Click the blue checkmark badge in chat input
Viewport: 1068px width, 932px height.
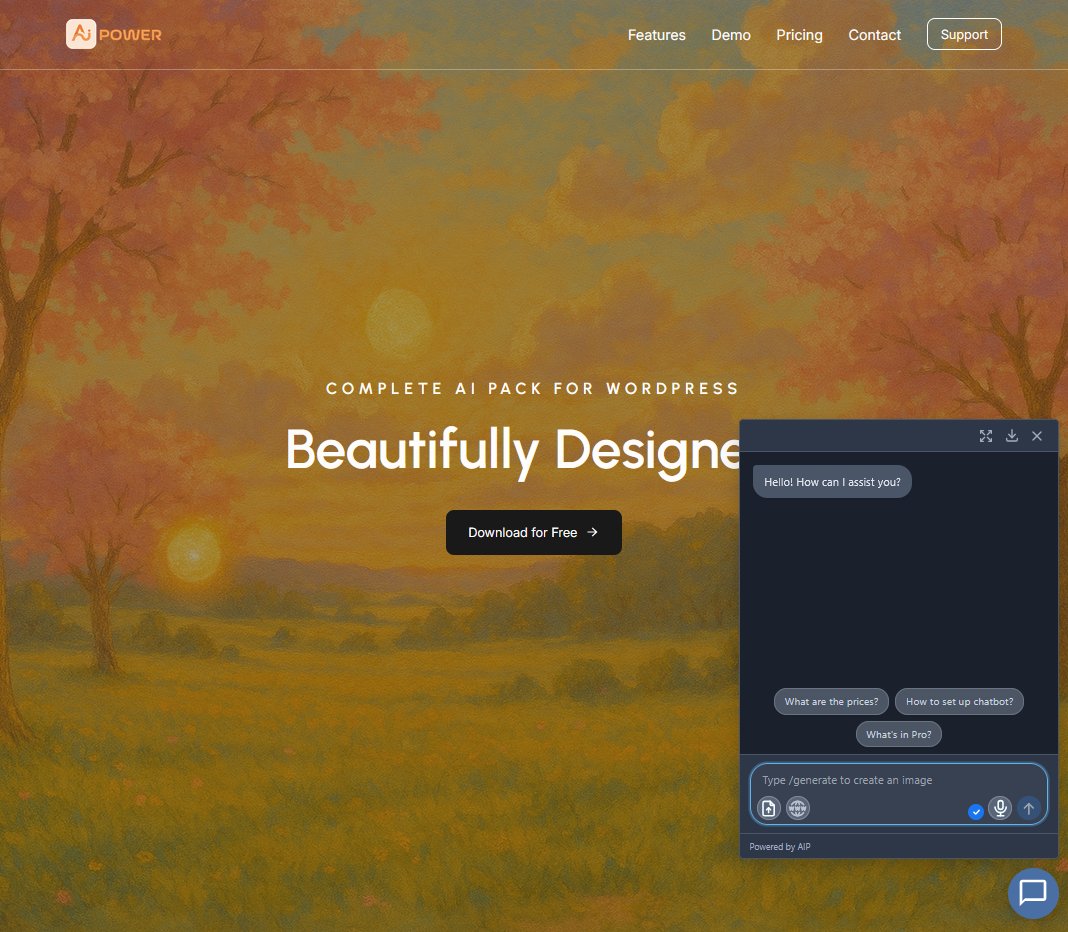click(976, 812)
